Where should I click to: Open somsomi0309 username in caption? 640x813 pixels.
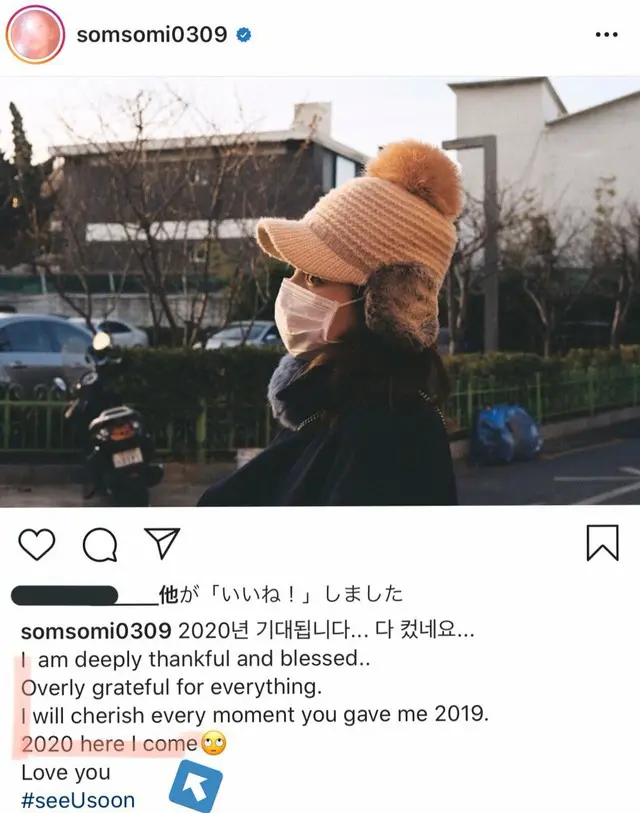96,631
